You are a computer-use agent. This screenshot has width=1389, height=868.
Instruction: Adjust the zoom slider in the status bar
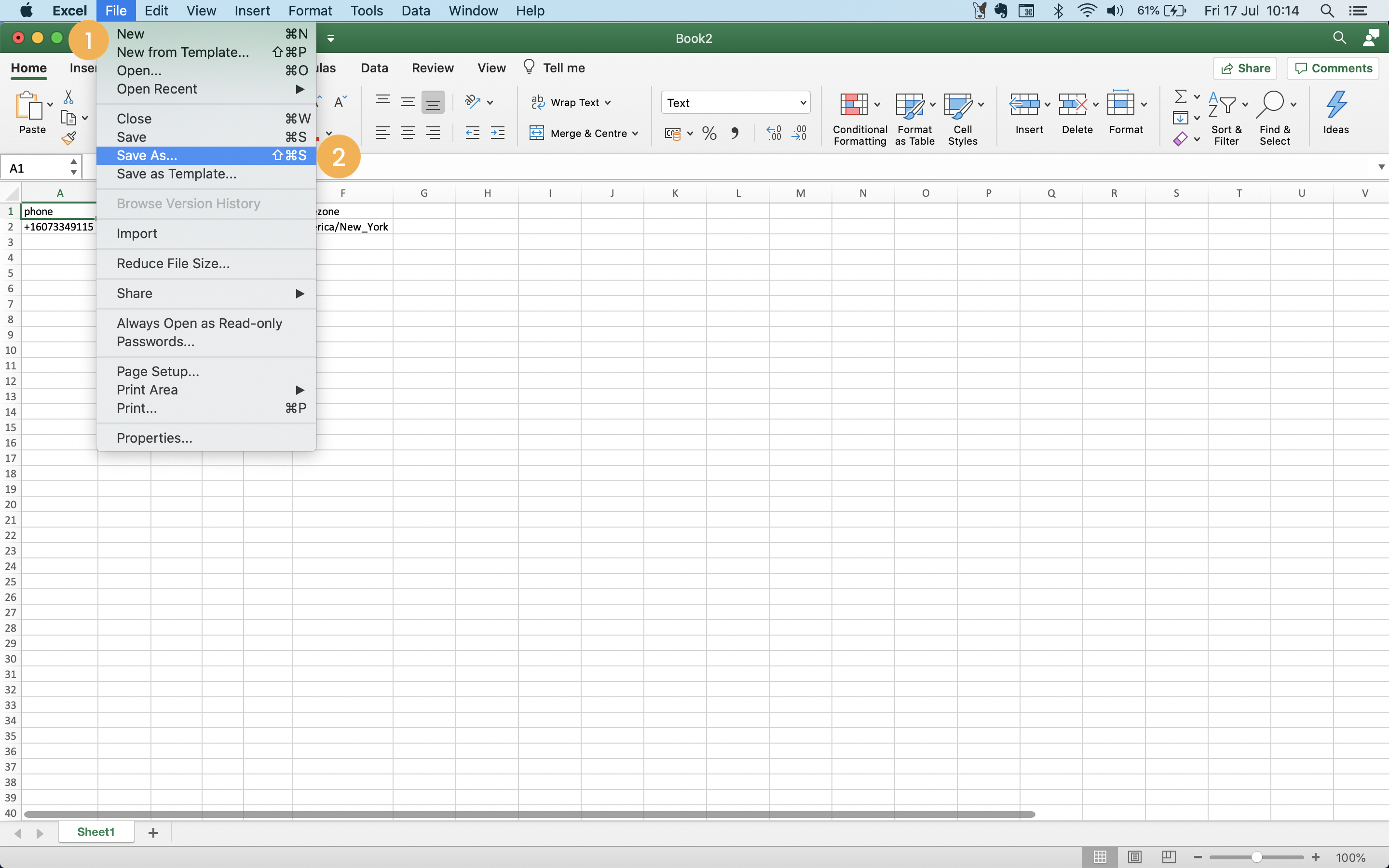pos(1257,856)
